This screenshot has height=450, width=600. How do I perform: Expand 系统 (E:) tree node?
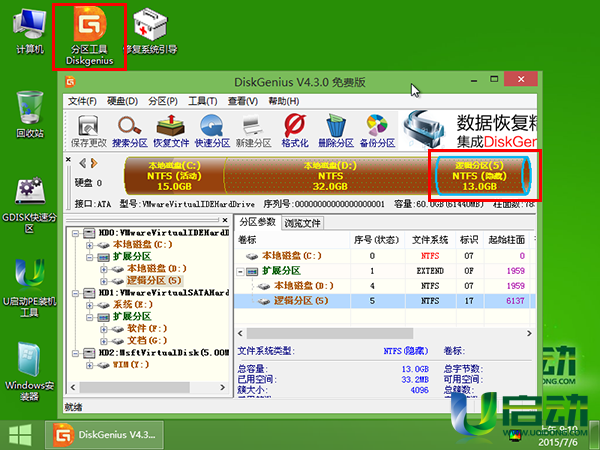(90, 305)
